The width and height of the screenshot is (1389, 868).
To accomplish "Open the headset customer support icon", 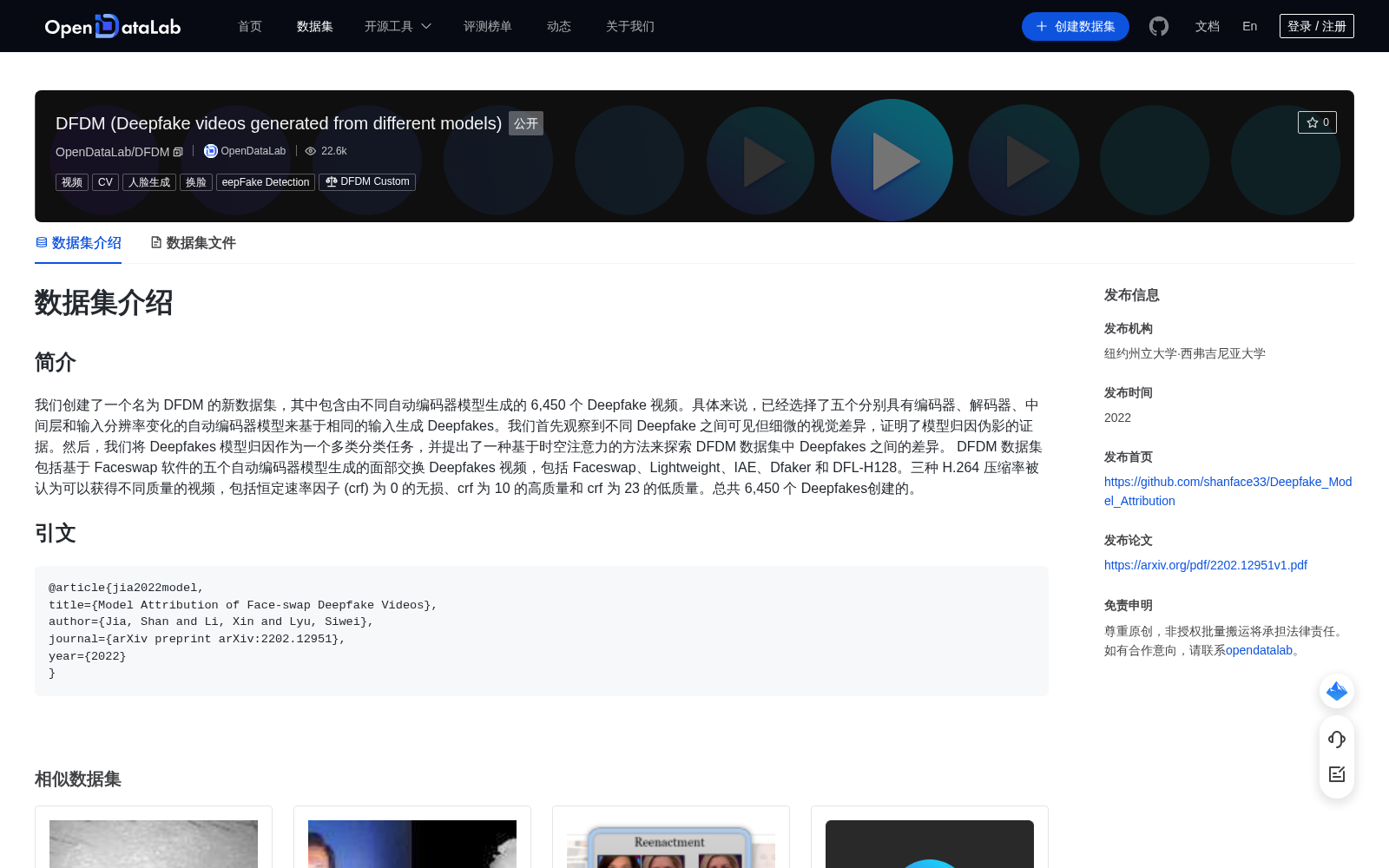I will [x=1337, y=740].
